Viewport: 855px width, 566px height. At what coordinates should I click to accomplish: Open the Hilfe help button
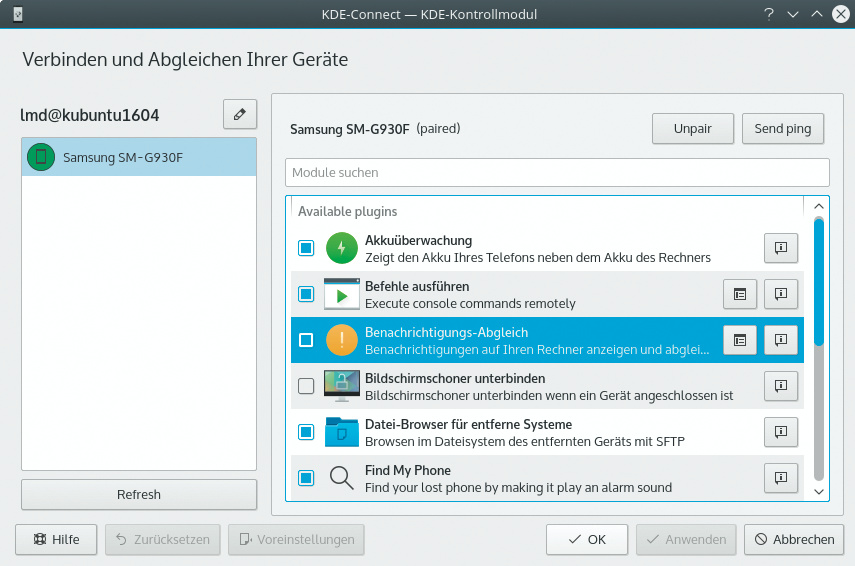(56, 539)
